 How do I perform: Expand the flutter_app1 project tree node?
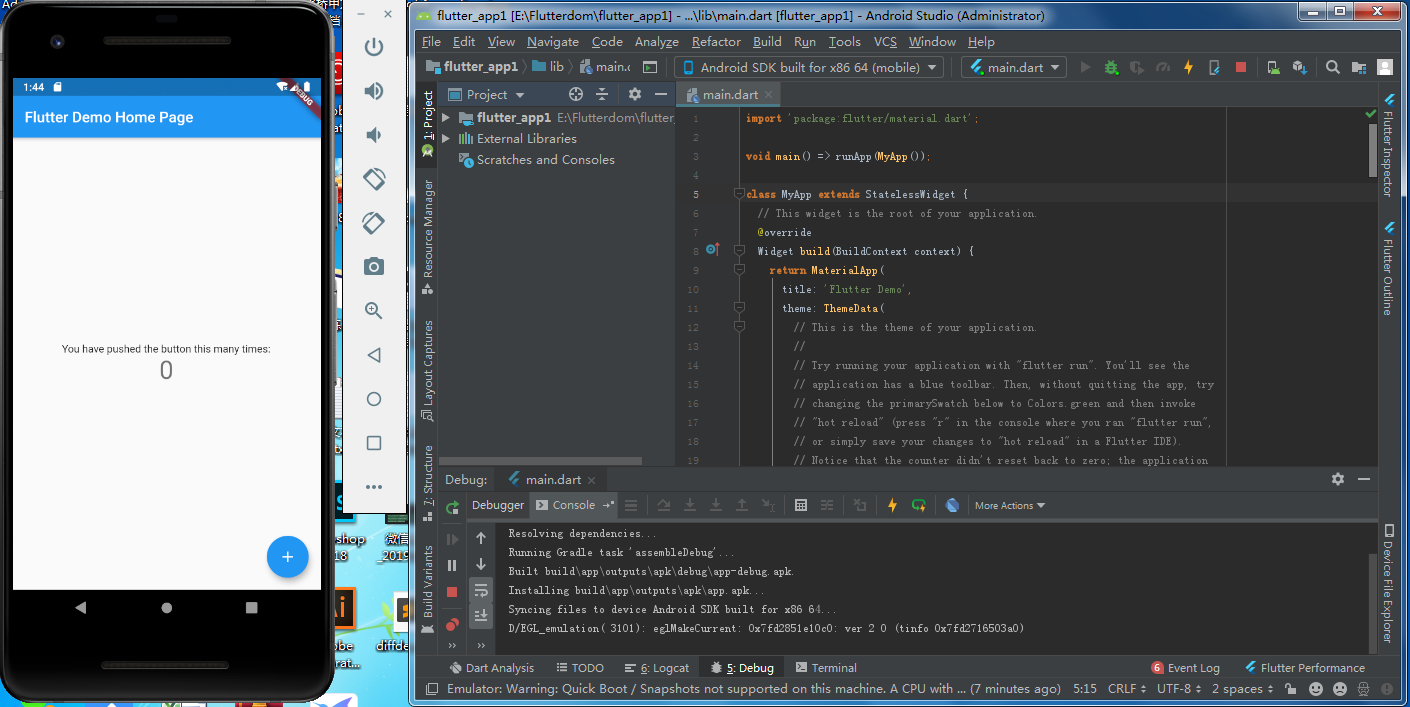(x=446, y=117)
